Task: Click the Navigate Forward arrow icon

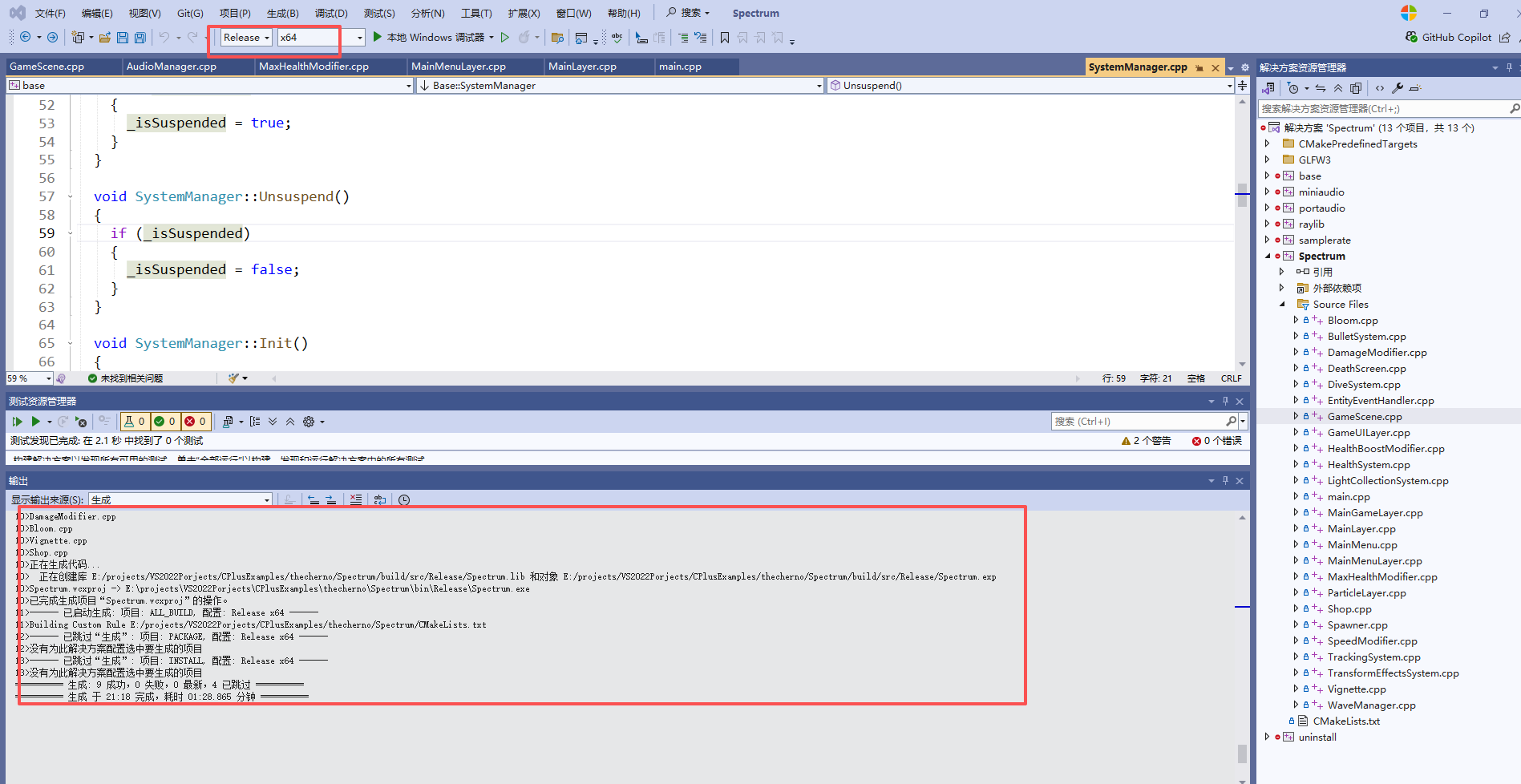Action: point(53,37)
